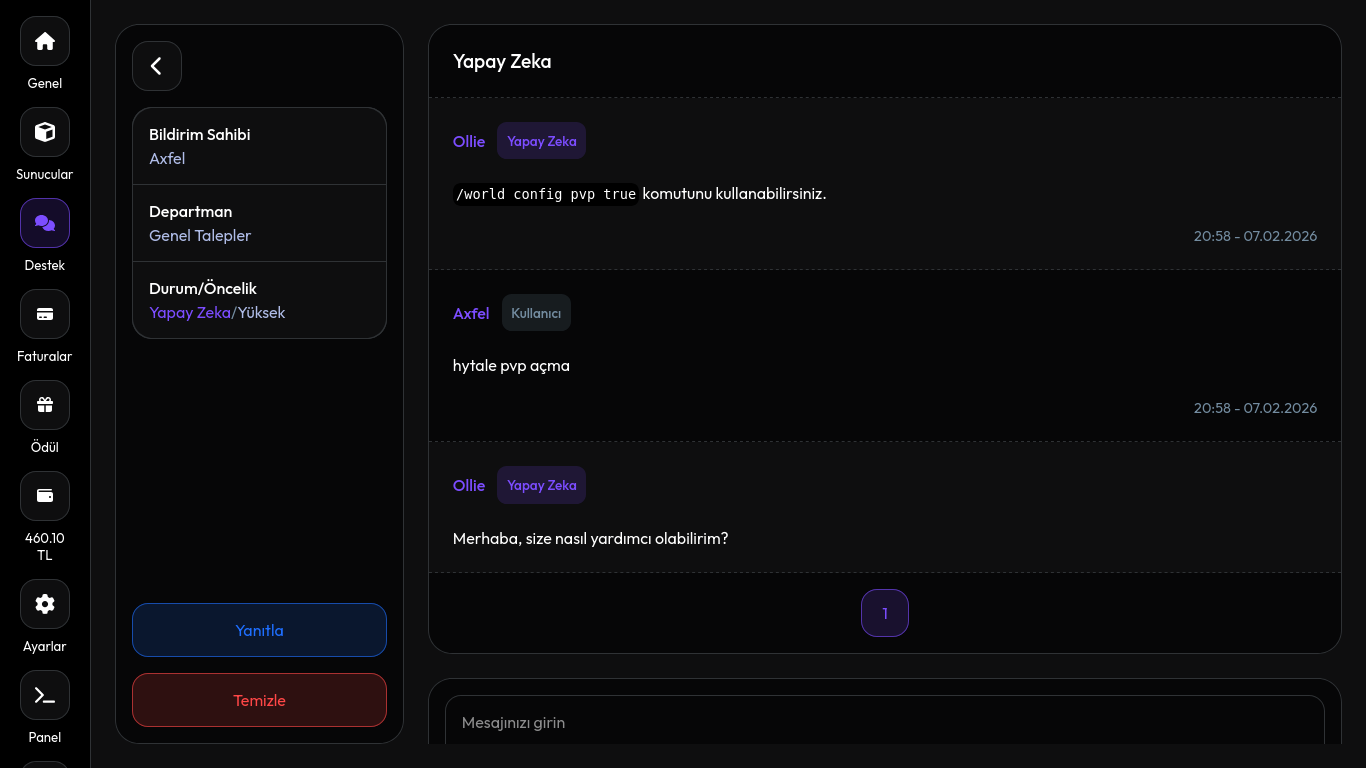Click the purple Yapay Zeka status link
This screenshot has height=768, width=1366.
coord(190,313)
